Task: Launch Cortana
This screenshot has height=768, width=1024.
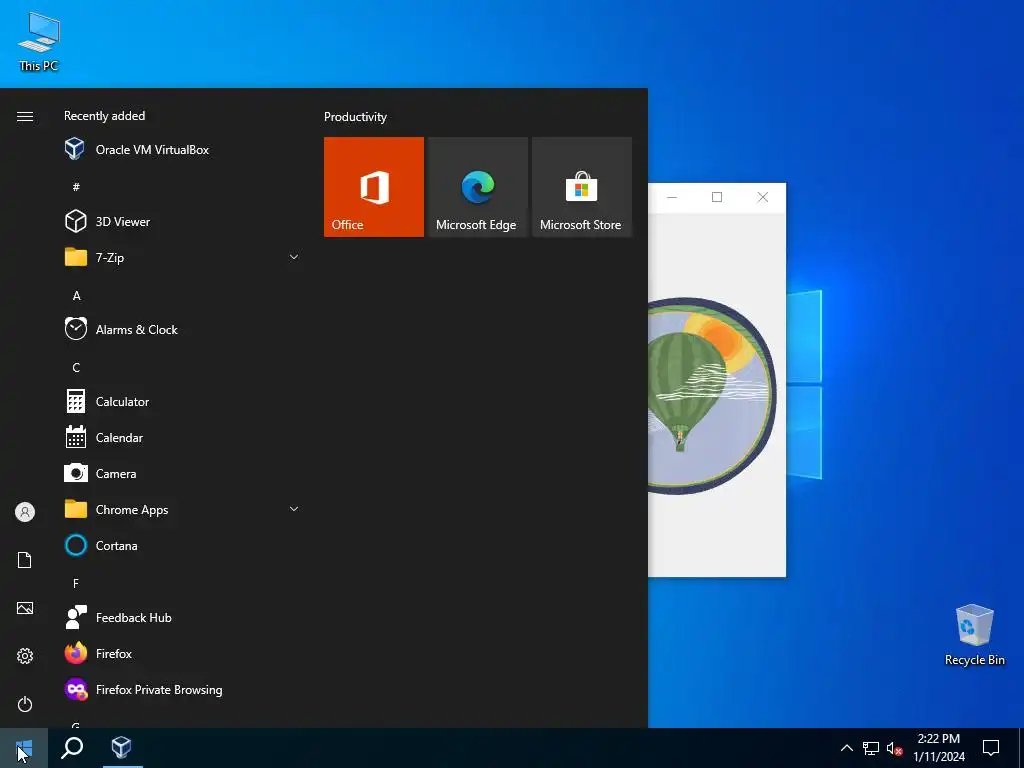Action: pyautogui.click(x=182, y=545)
